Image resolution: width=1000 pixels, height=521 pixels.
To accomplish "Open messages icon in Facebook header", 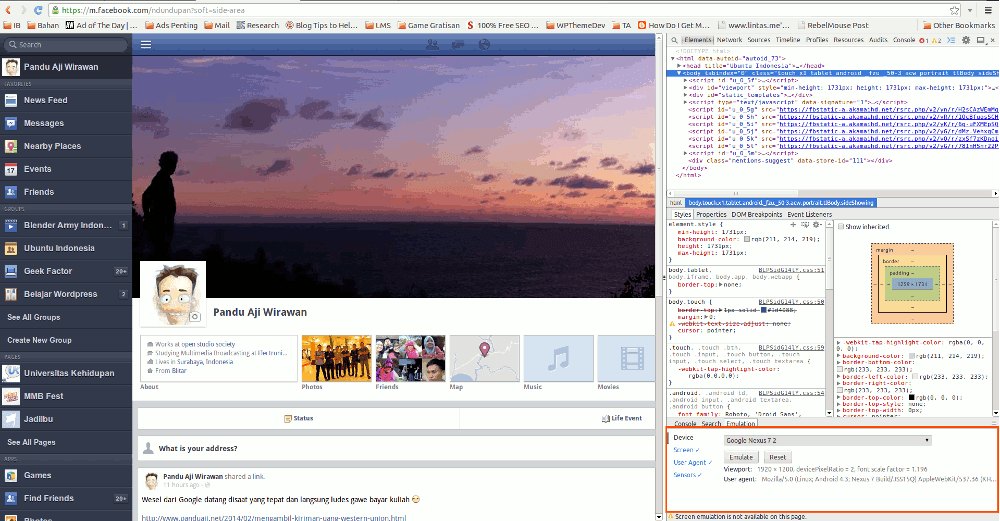I will 458,45.
